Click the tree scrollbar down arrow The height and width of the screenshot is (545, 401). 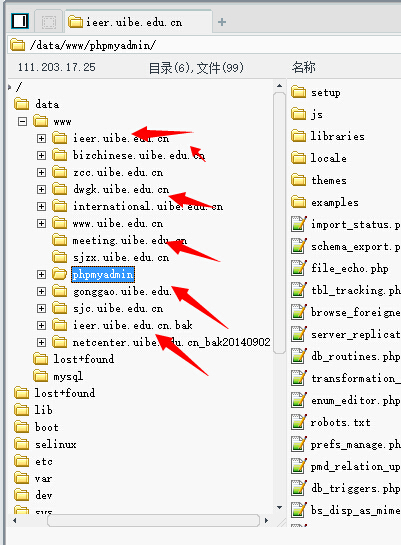point(279,507)
